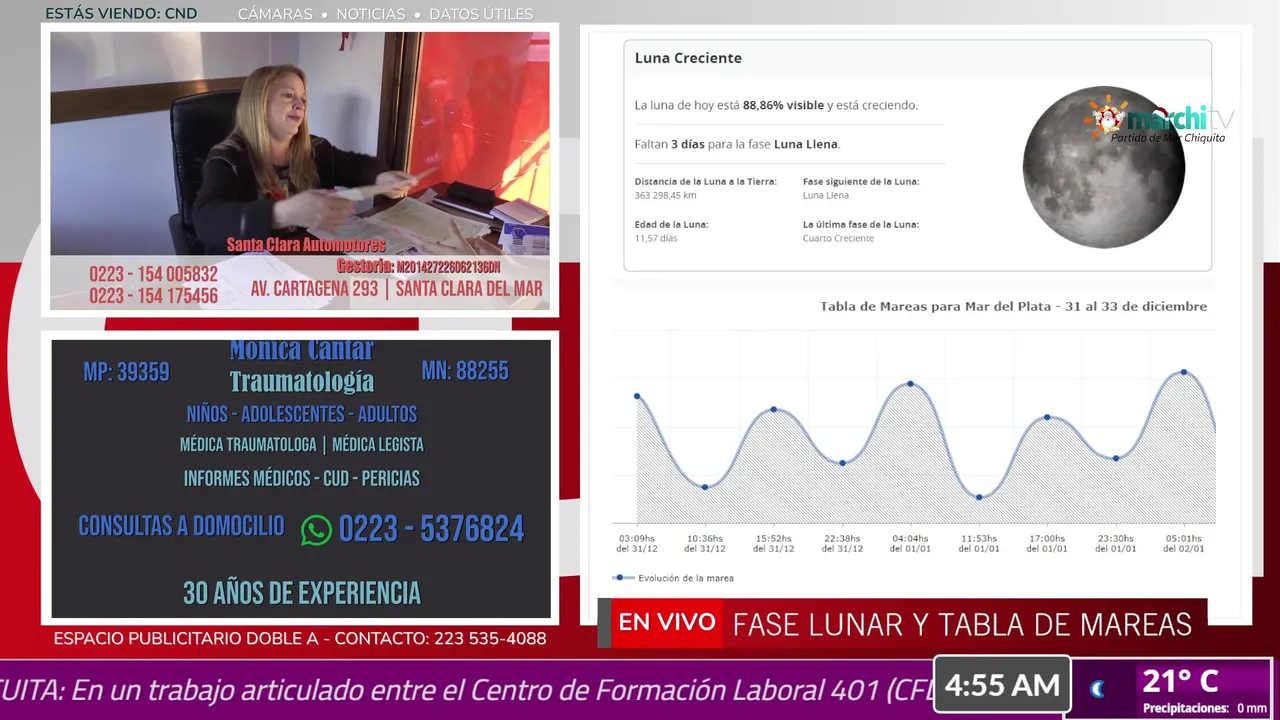Click the INFORMES MÉDICOS - CUD - PERICIAS line
1280x720 pixels.
coord(301,479)
